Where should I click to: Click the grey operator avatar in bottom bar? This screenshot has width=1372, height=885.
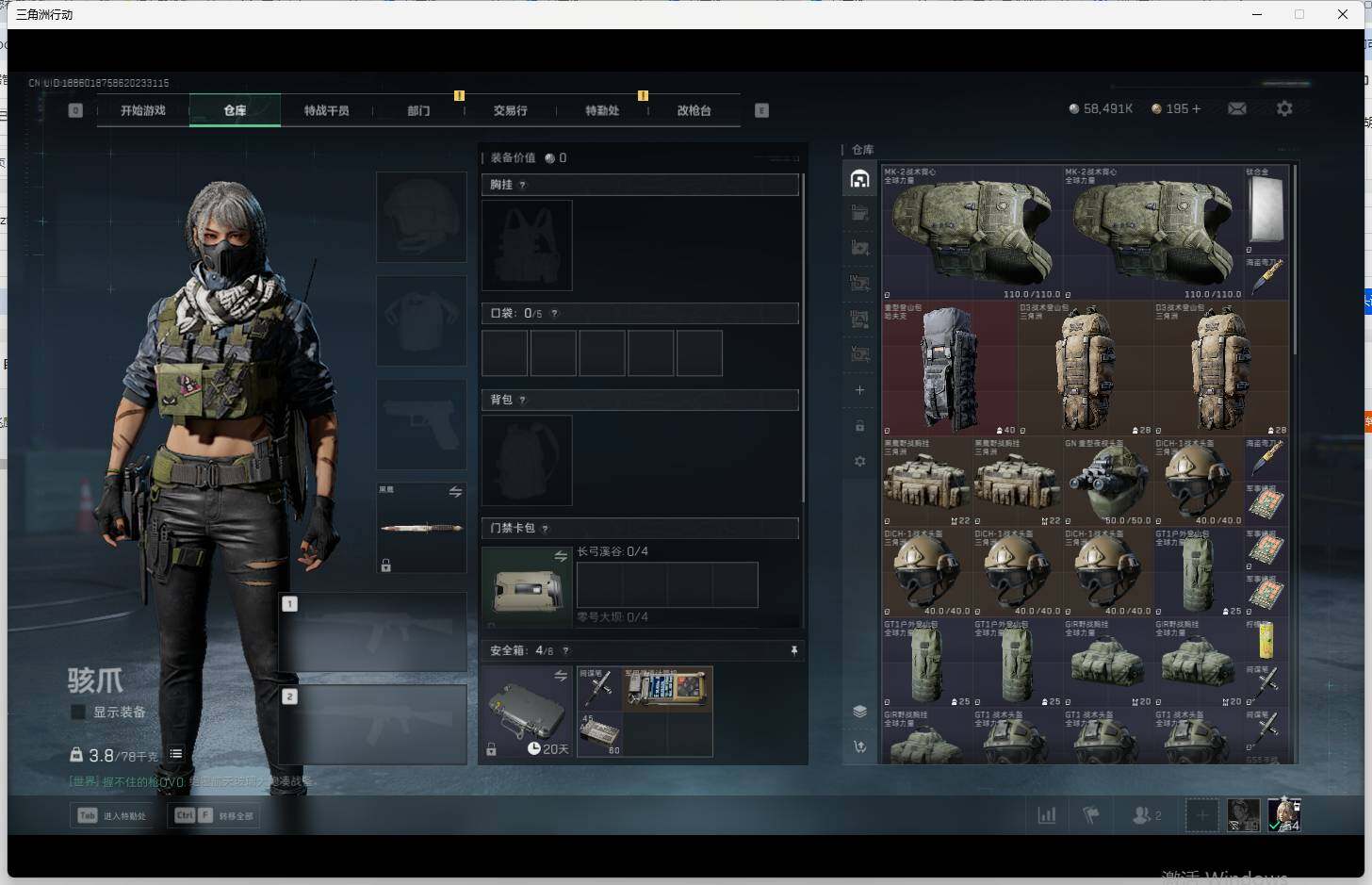click(x=1243, y=815)
